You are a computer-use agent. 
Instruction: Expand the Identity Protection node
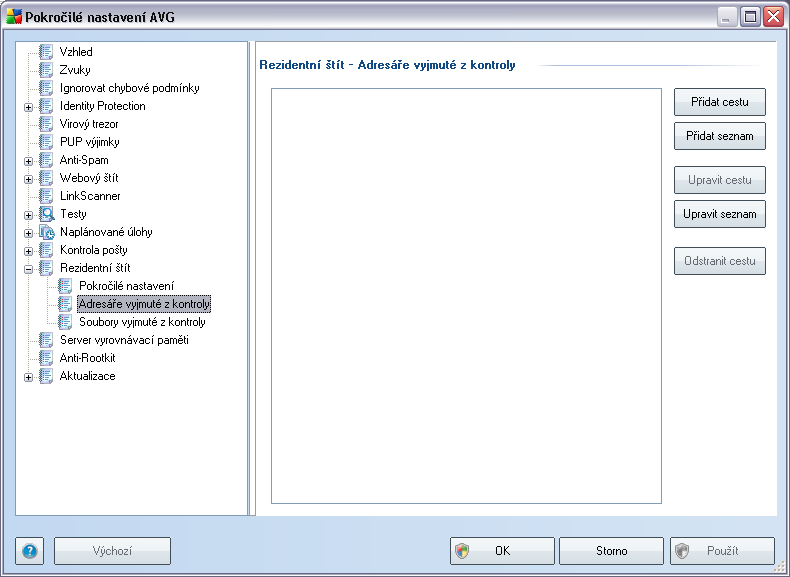coord(28,107)
